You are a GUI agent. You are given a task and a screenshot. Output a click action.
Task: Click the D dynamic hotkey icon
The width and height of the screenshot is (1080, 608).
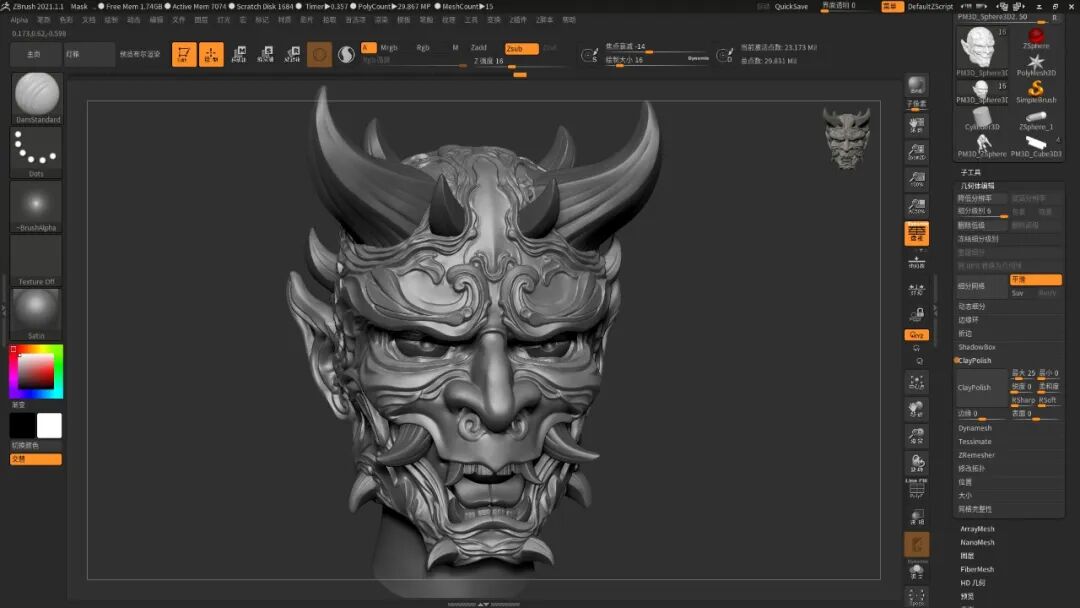tap(725, 55)
